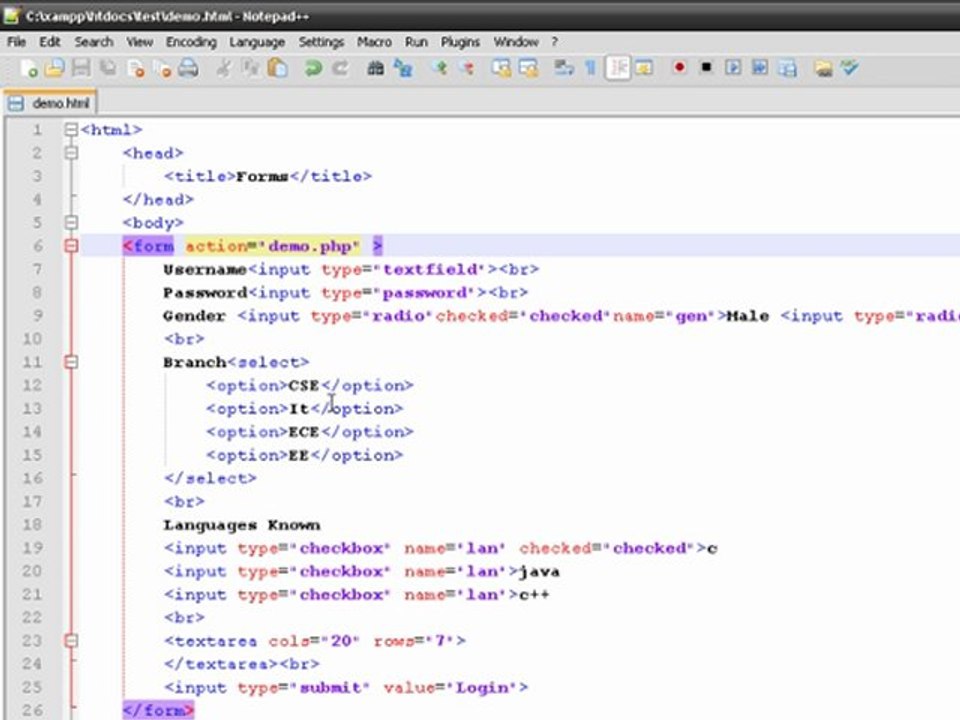Switch to the demo.html tab
Screen dimensions: 960x720
pyautogui.click(x=50, y=103)
